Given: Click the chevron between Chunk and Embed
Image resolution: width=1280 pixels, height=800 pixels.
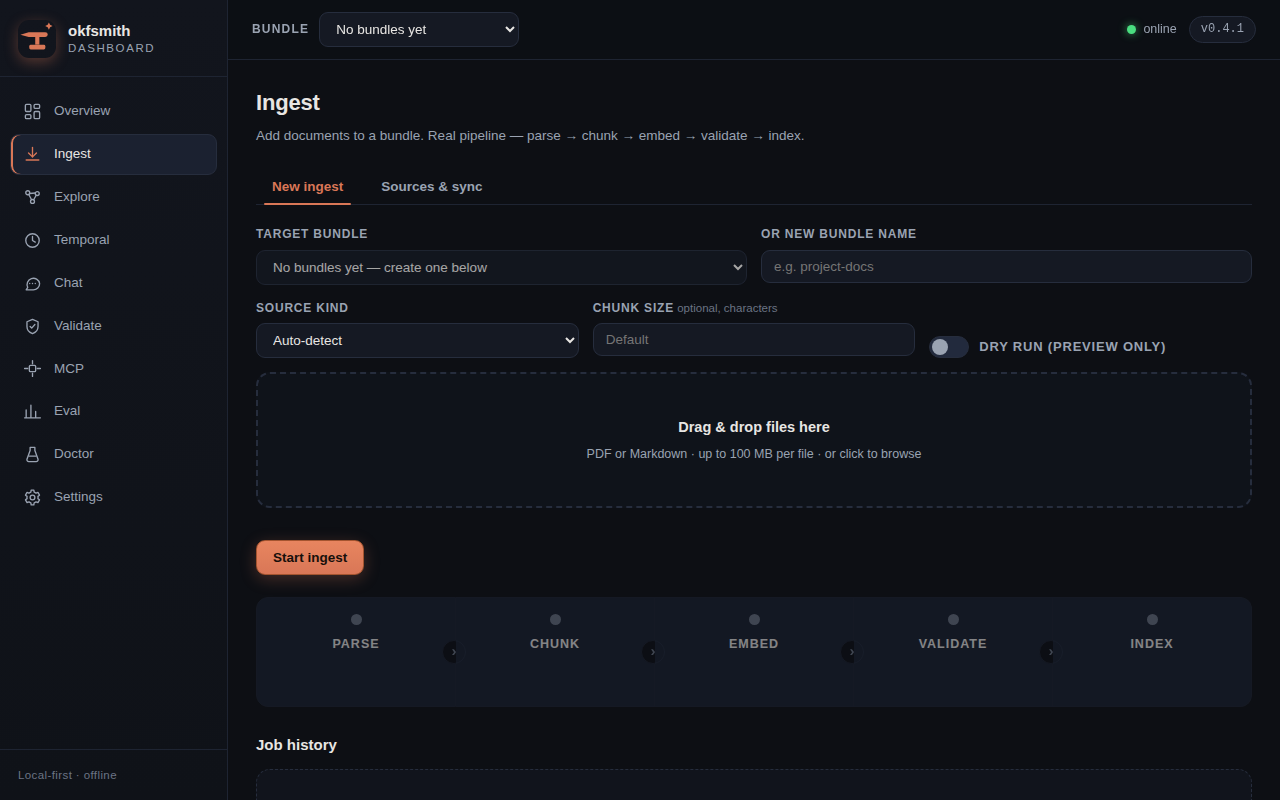Looking at the screenshot, I should [x=651, y=652].
